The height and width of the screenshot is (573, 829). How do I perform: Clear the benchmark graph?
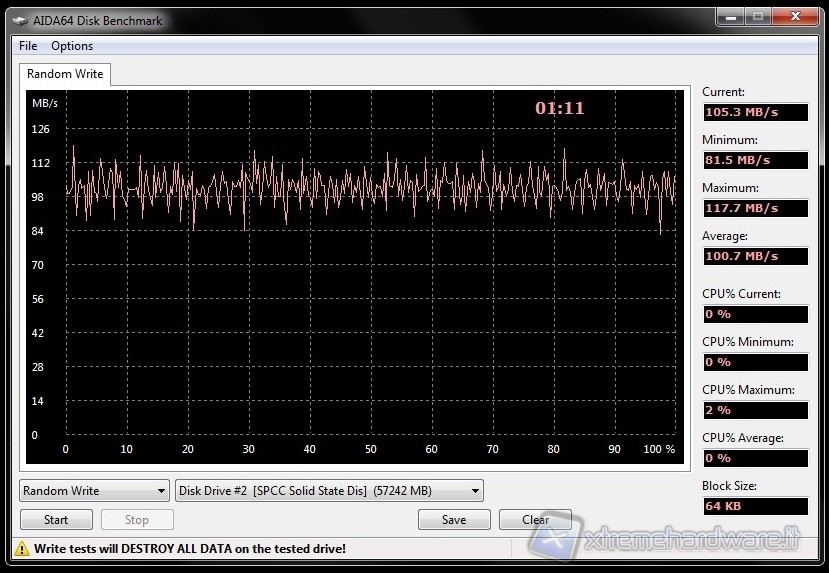pos(535,520)
